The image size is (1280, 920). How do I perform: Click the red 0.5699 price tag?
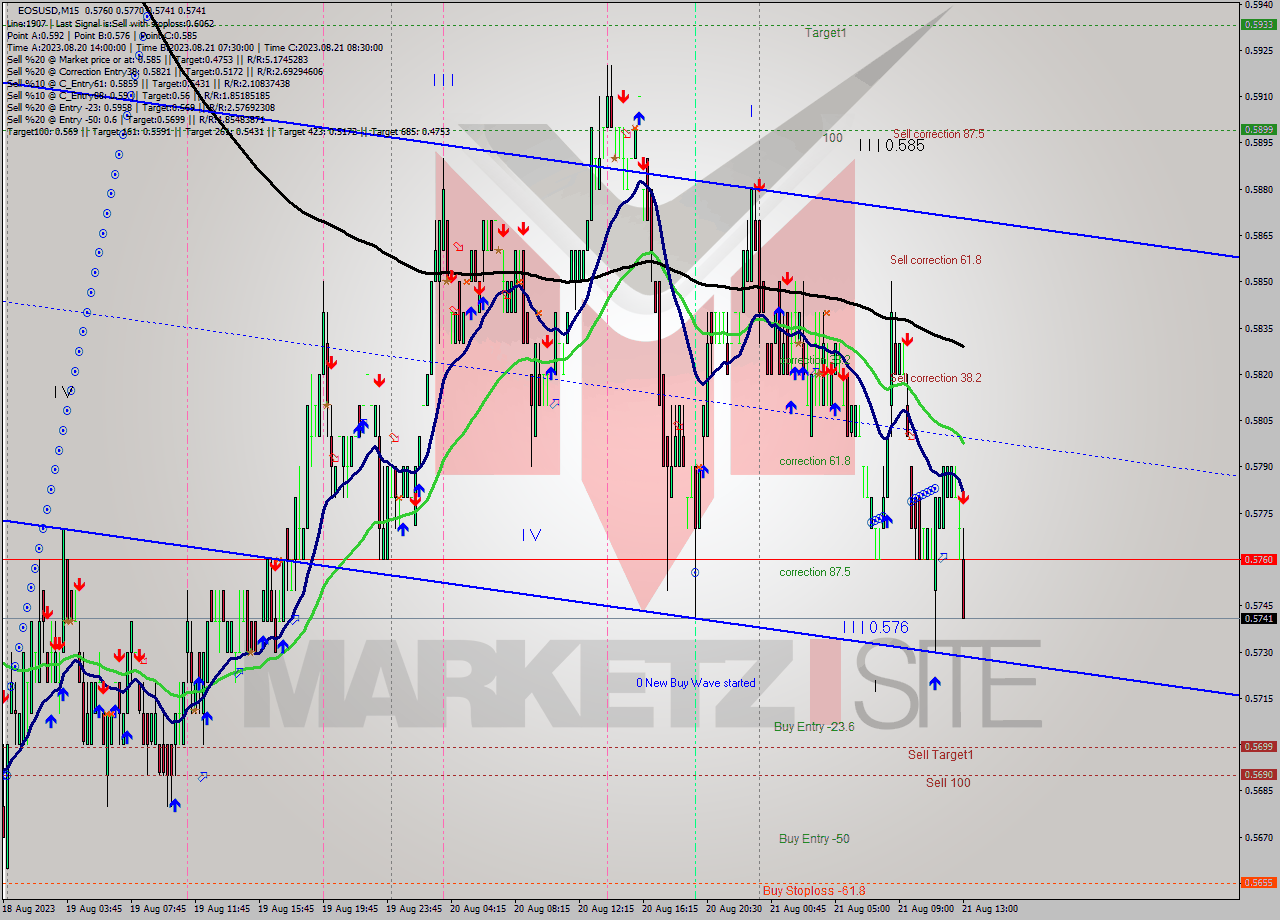coord(1258,746)
